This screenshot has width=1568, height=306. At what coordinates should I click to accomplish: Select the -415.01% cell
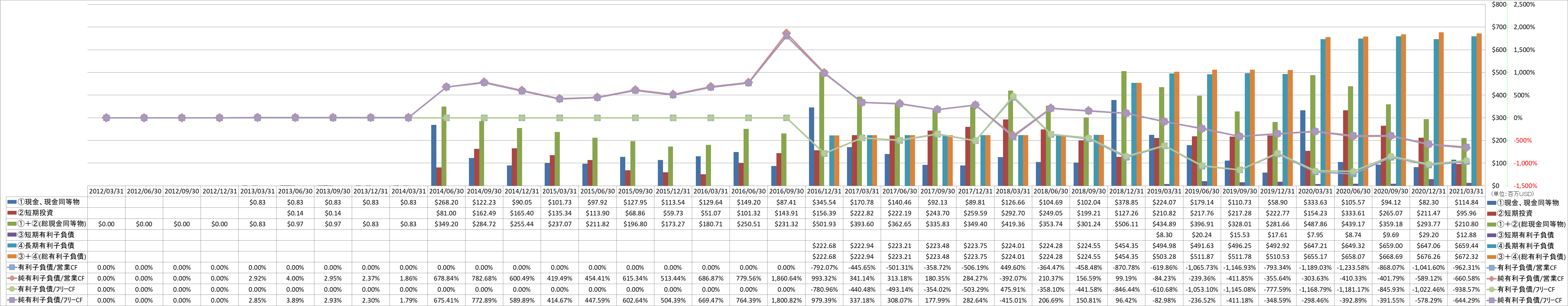(1013, 301)
